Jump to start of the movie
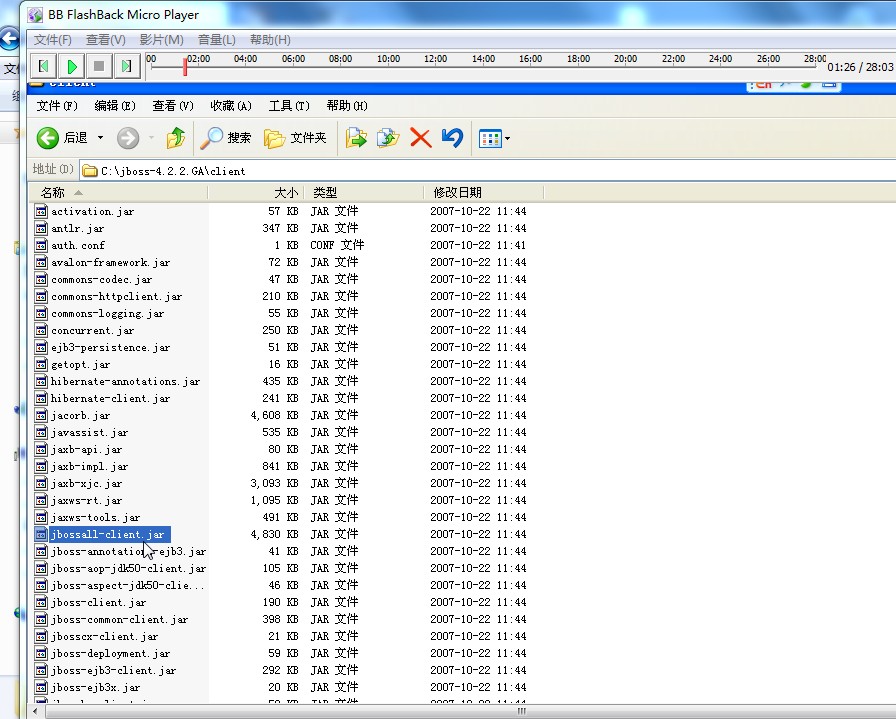The height and width of the screenshot is (719, 896). [43, 66]
